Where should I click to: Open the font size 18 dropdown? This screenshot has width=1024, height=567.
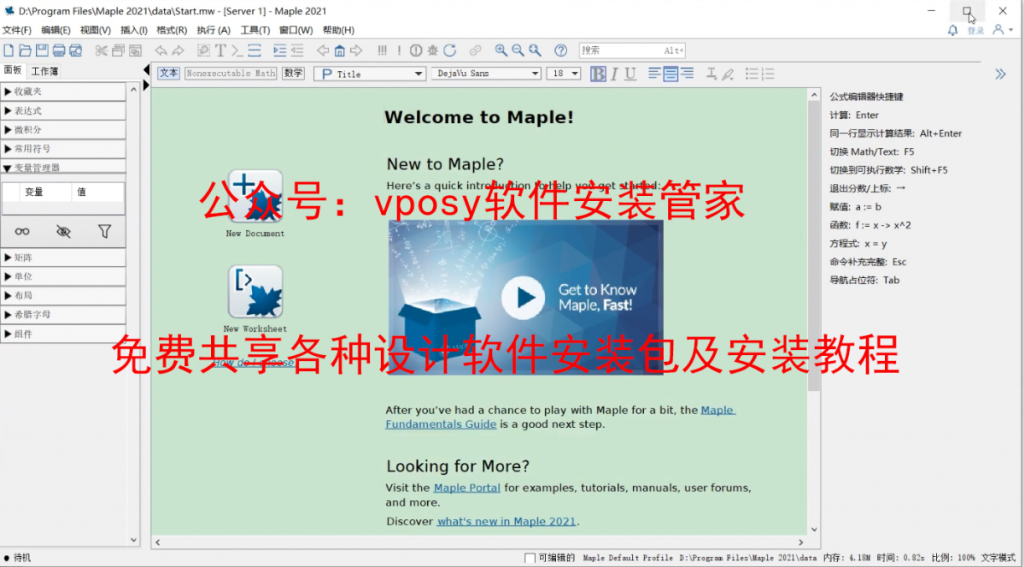(x=564, y=74)
